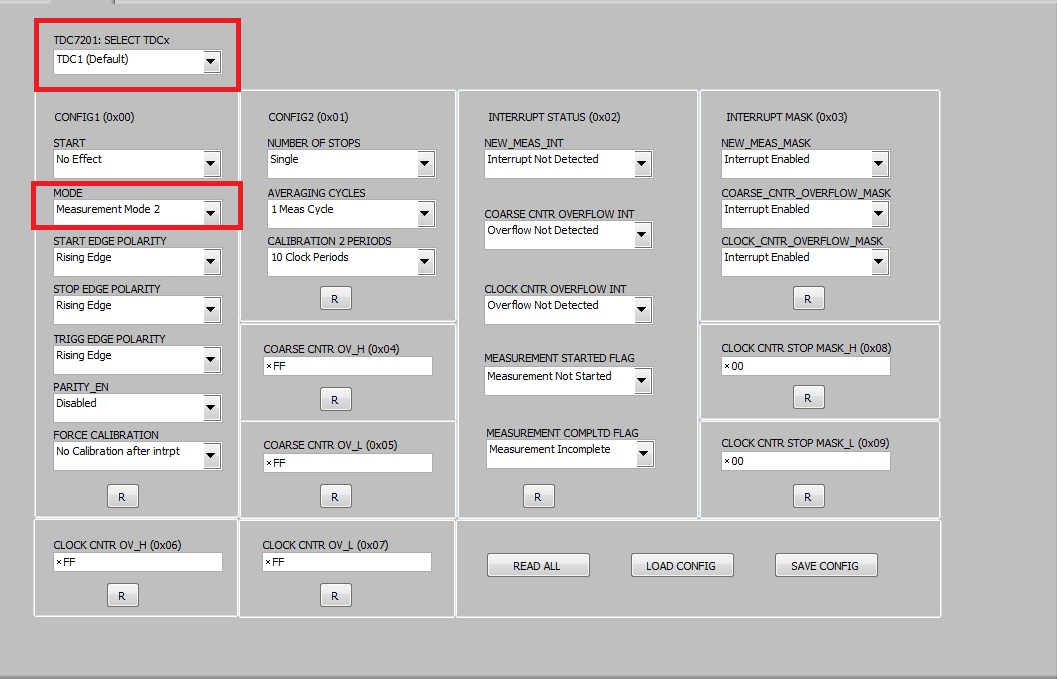Click the CLOCK CNTR STOP MASK_L field
The width and height of the screenshot is (1057, 679).
[x=805, y=461]
